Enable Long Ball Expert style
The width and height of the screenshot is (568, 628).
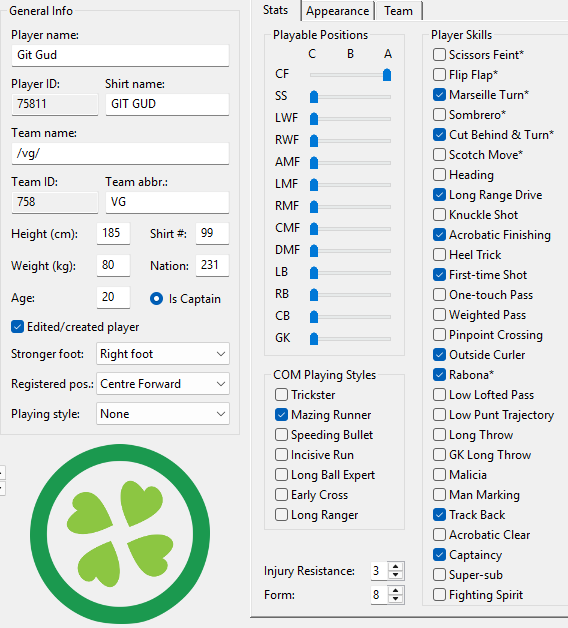tap(281, 475)
